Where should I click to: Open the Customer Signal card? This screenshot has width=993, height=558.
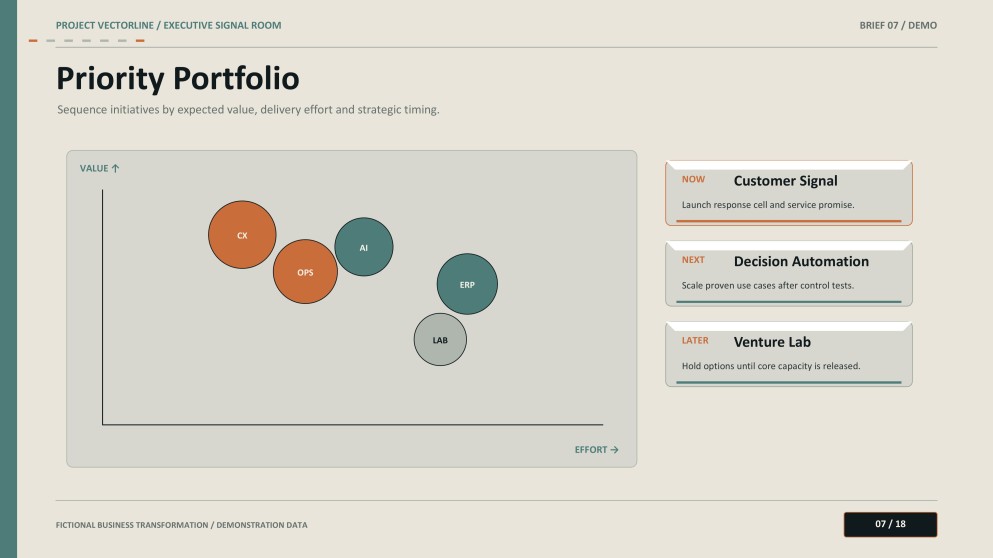[788, 193]
